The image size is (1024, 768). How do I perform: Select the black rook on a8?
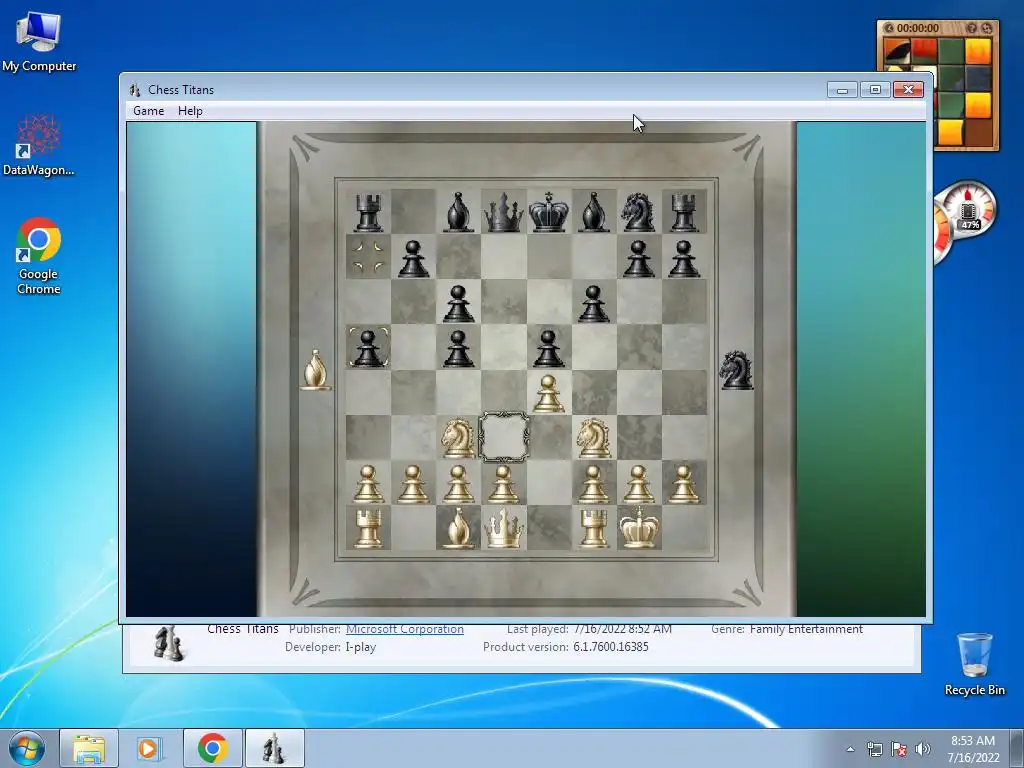tap(368, 212)
